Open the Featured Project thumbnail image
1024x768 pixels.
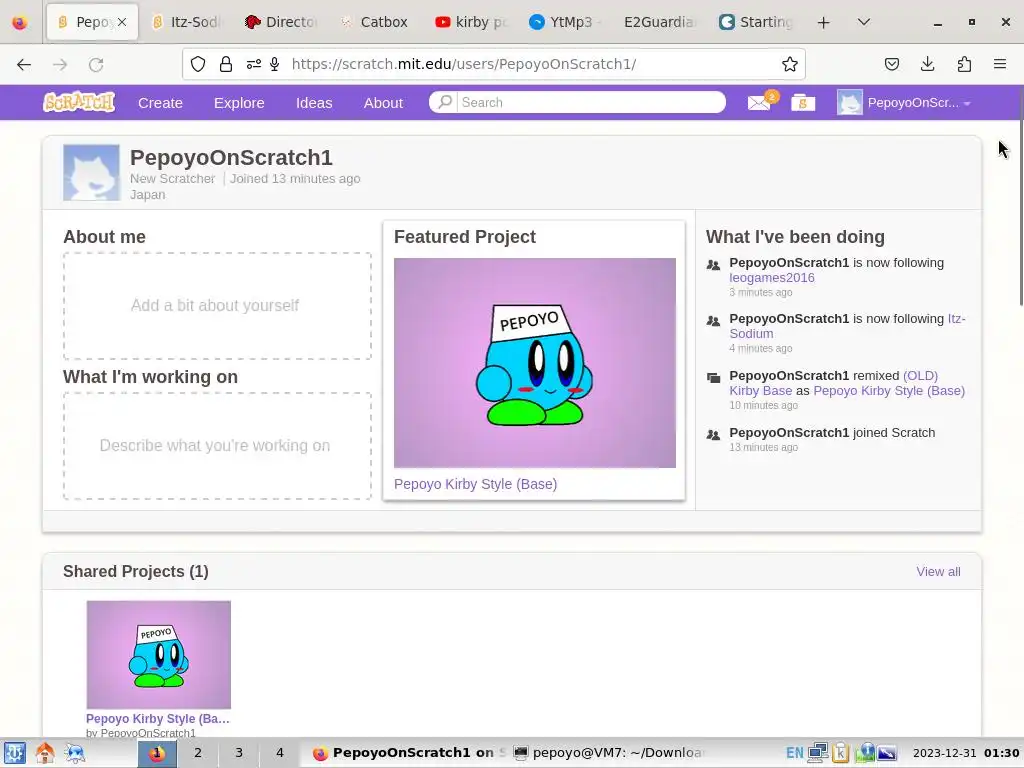click(535, 362)
